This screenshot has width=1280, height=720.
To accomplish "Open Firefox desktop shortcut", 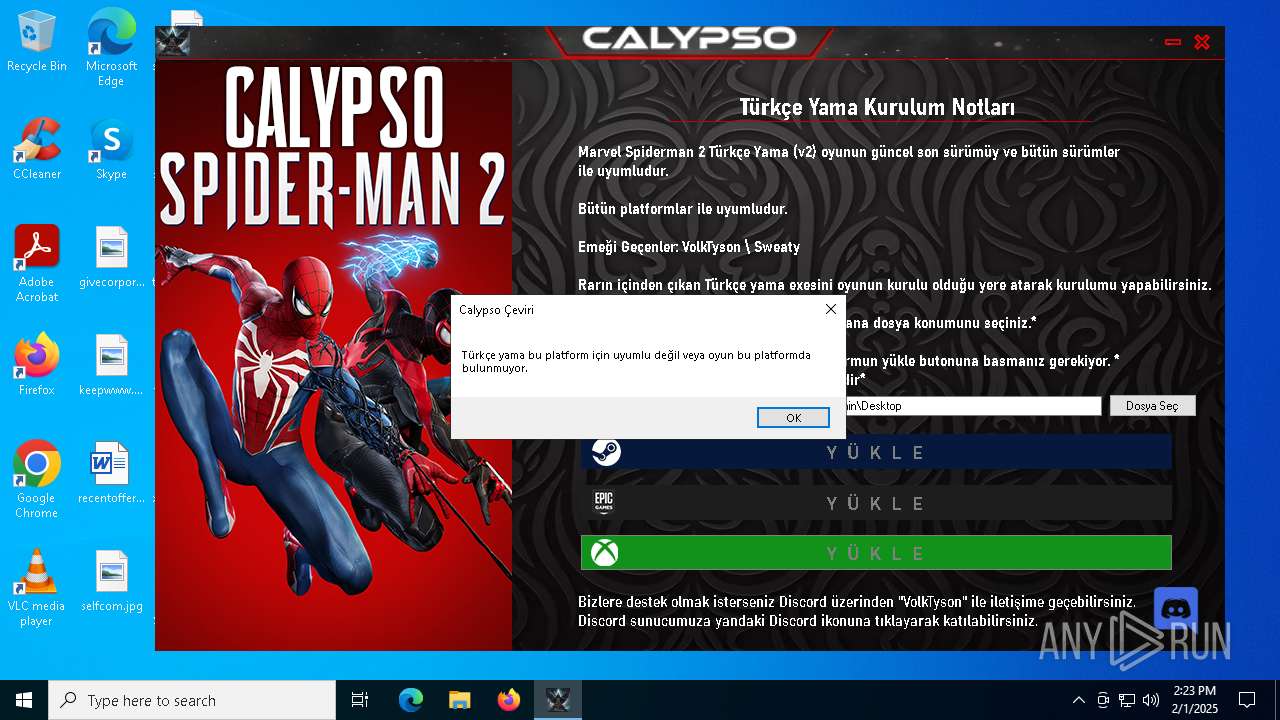I will (x=37, y=365).
